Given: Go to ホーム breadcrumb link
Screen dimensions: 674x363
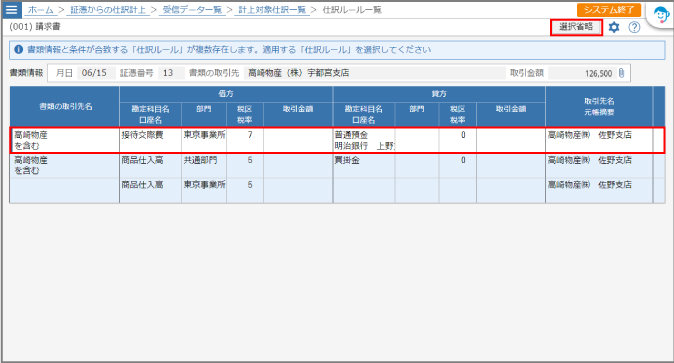Looking at the screenshot, I should coord(41,9).
